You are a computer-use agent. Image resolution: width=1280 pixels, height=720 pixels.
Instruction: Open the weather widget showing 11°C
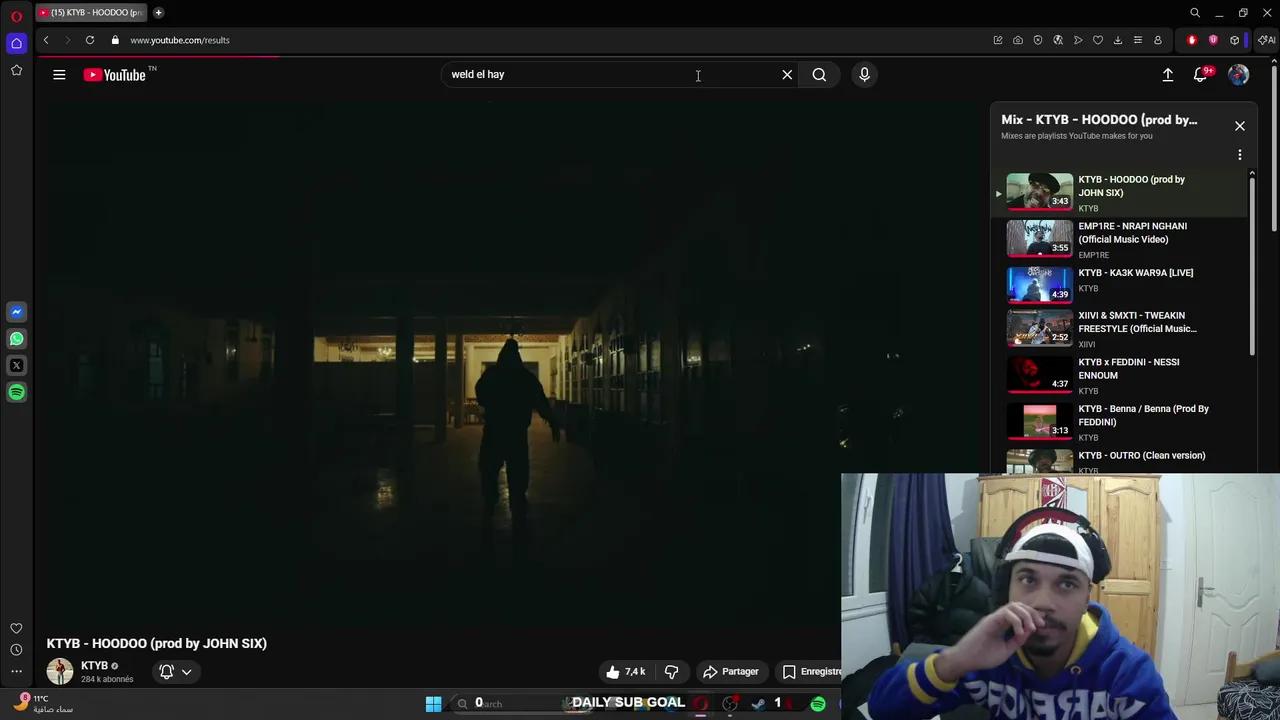click(x=43, y=704)
